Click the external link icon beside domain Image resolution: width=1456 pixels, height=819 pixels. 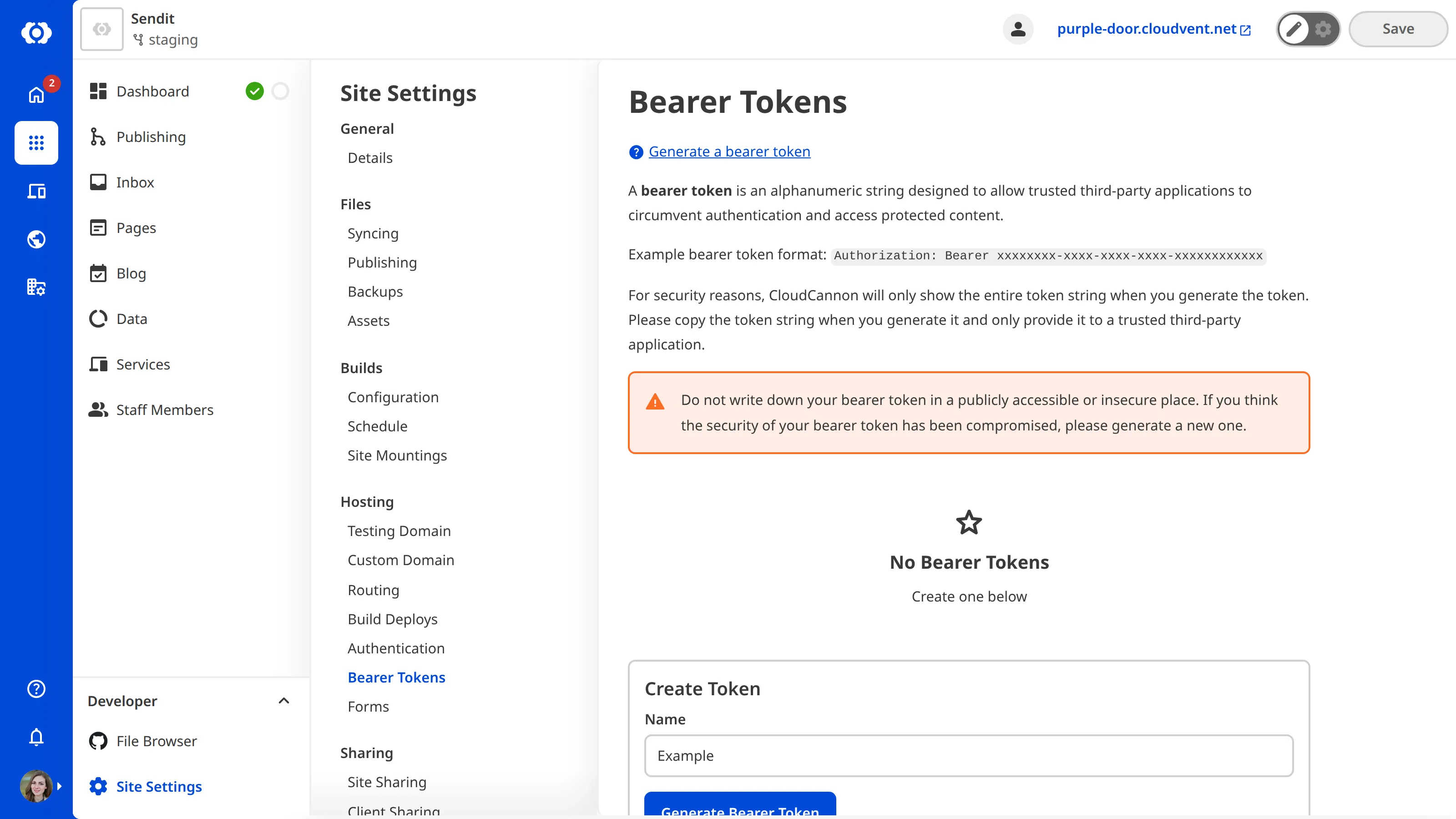click(1245, 30)
